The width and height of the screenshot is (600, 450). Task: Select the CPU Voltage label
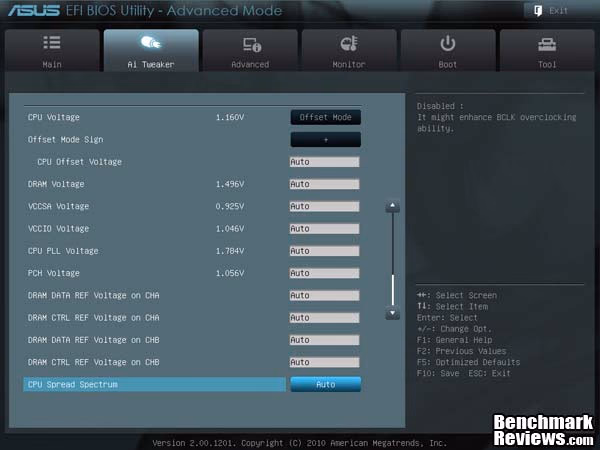(x=54, y=117)
